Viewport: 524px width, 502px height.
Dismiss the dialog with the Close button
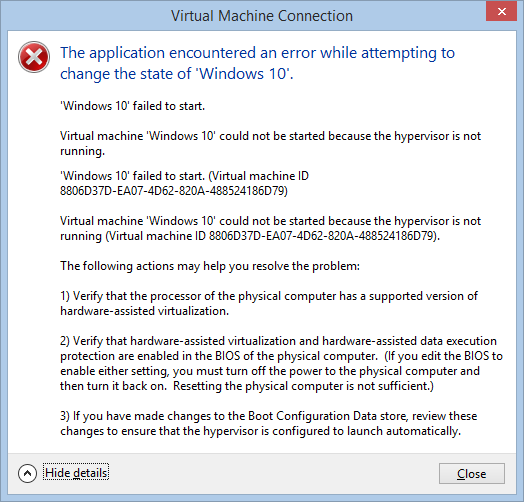pyautogui.click(x=472, y=474)
